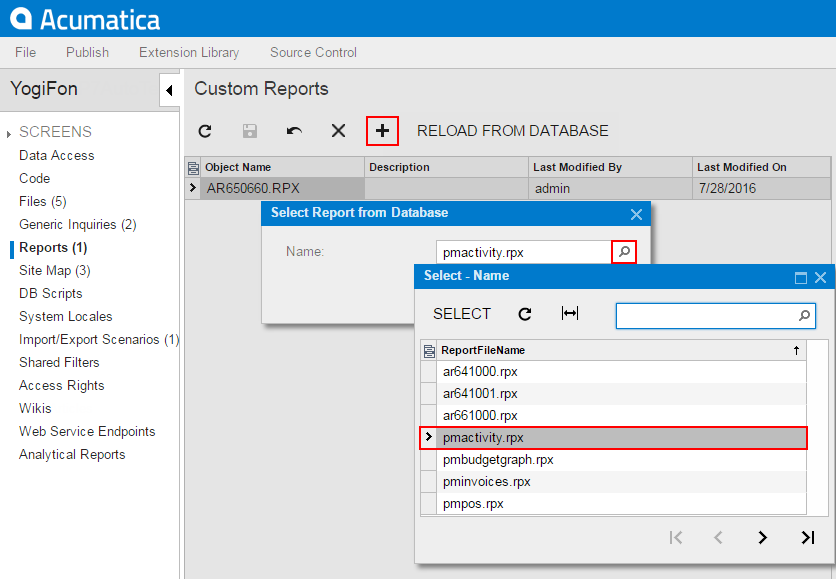Open the Extension Library menu
Image resolution: width=836 pixels, height=579 pixels.
point(189,52)
